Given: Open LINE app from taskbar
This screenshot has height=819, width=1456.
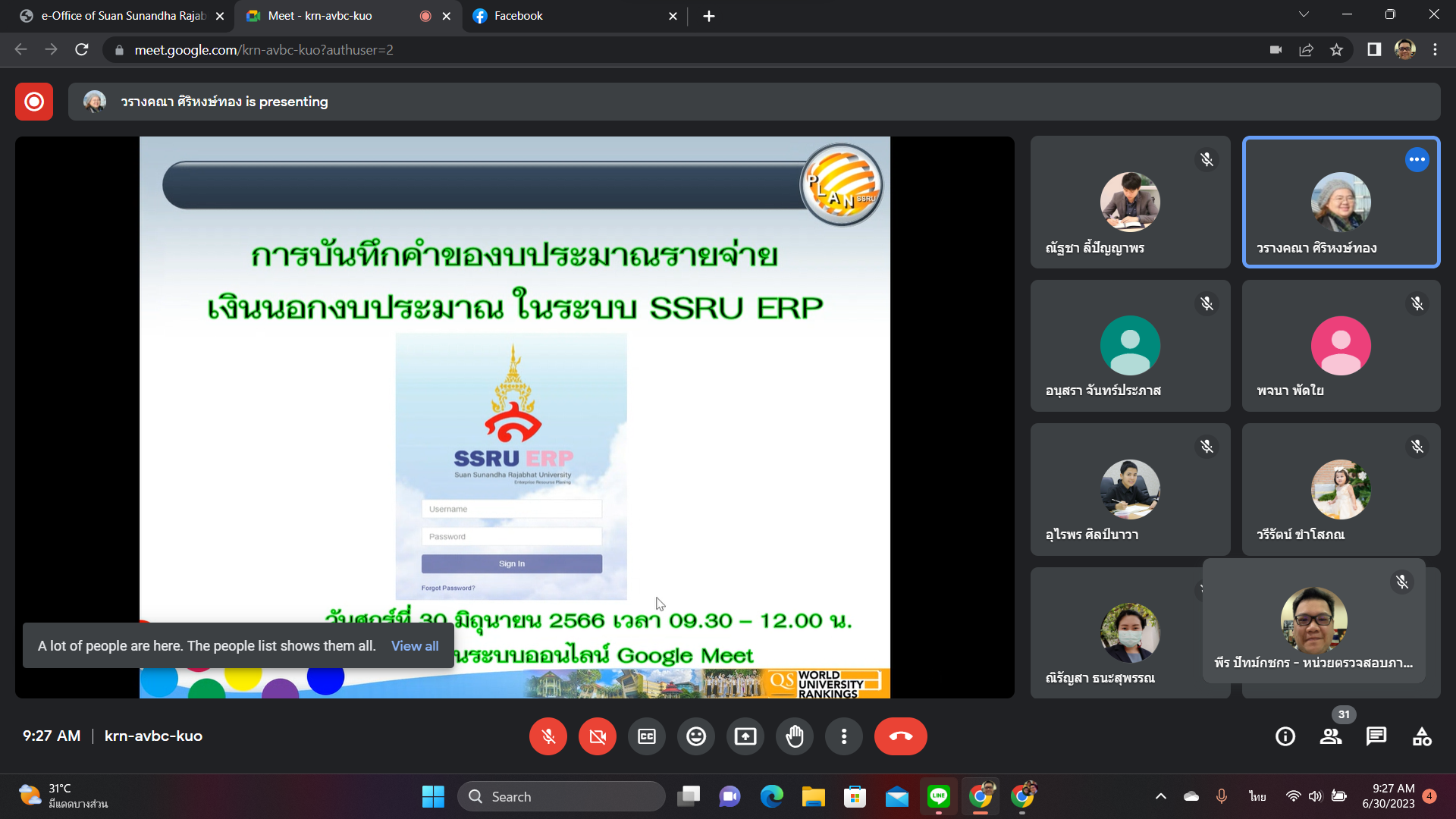Looking at the screenshot, I should coord(939,796).
